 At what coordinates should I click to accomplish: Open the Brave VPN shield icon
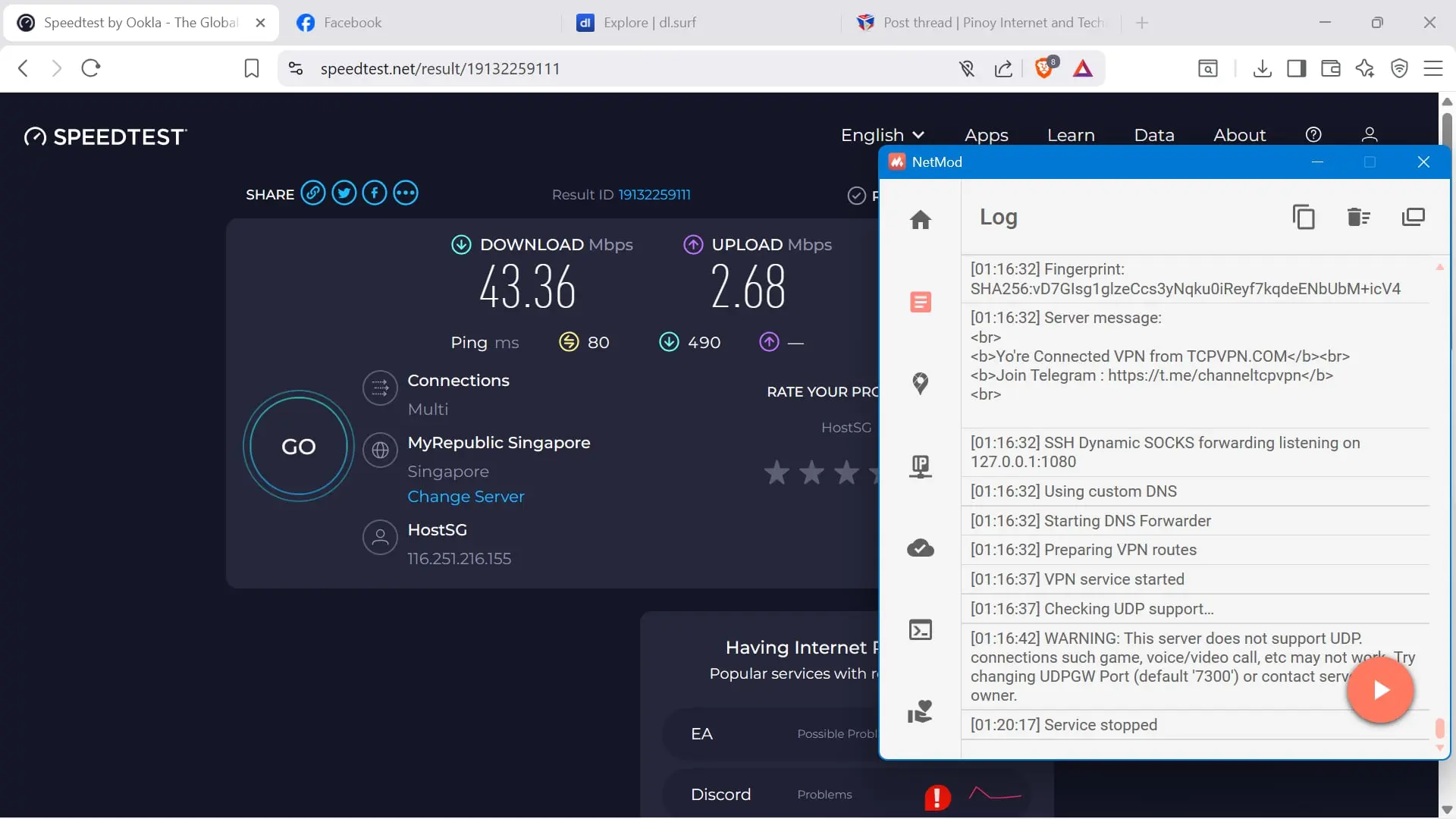pos(1399,68)
